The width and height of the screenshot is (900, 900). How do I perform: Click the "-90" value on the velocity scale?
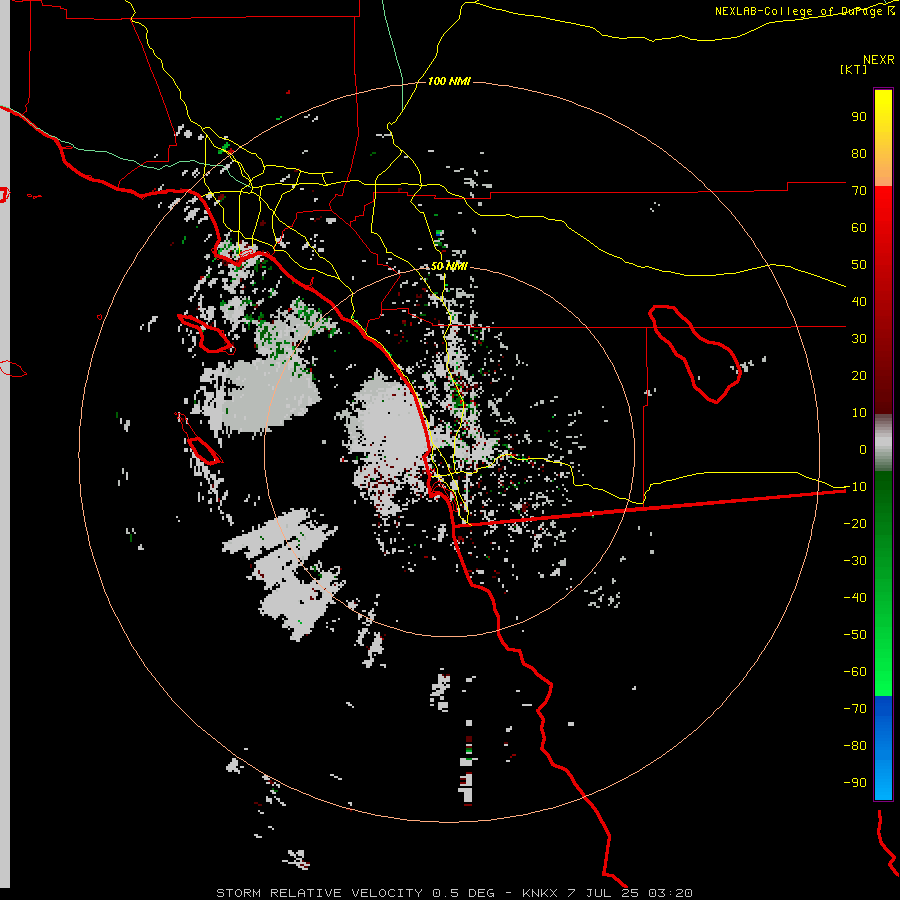tap(855, 783)
